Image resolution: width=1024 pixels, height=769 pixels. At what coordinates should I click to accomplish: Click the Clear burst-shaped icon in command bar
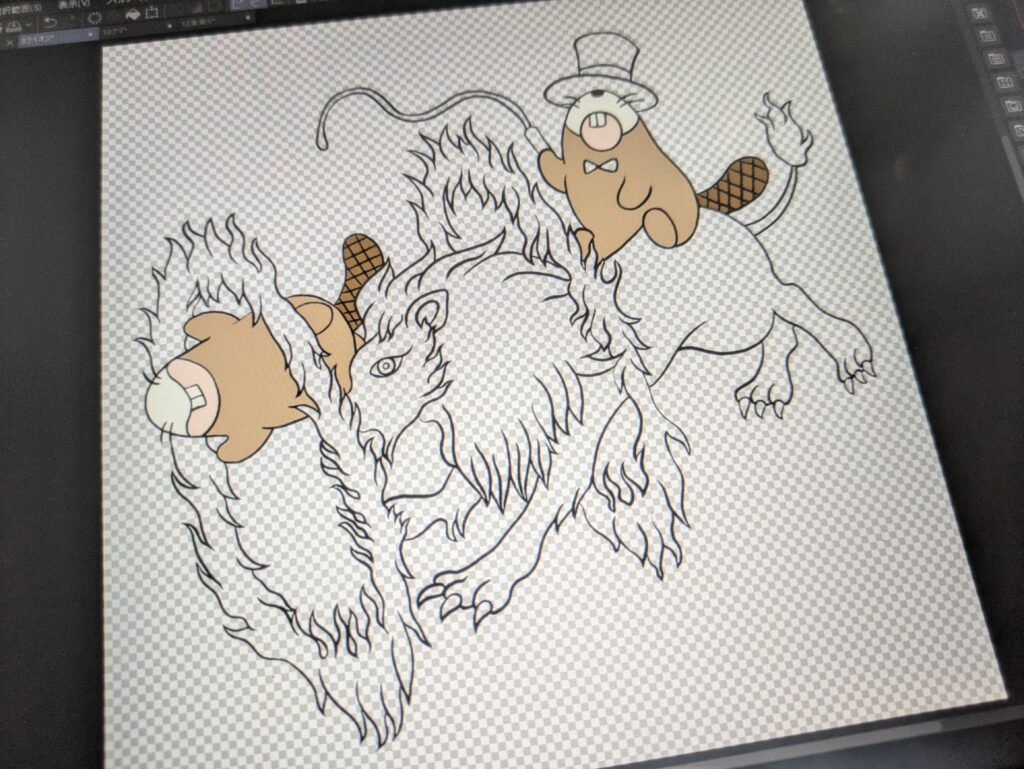click(95, 18)
